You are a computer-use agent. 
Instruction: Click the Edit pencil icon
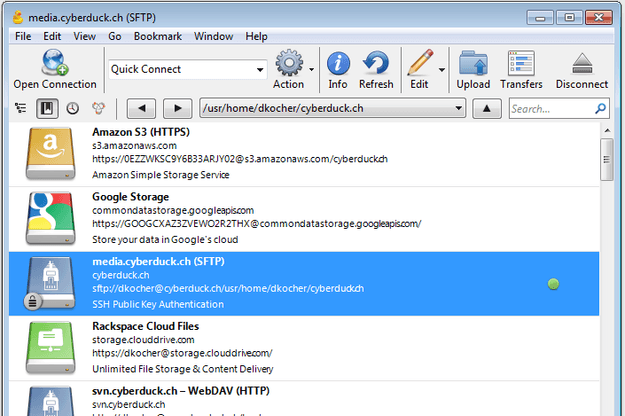[x=420, y=63]
